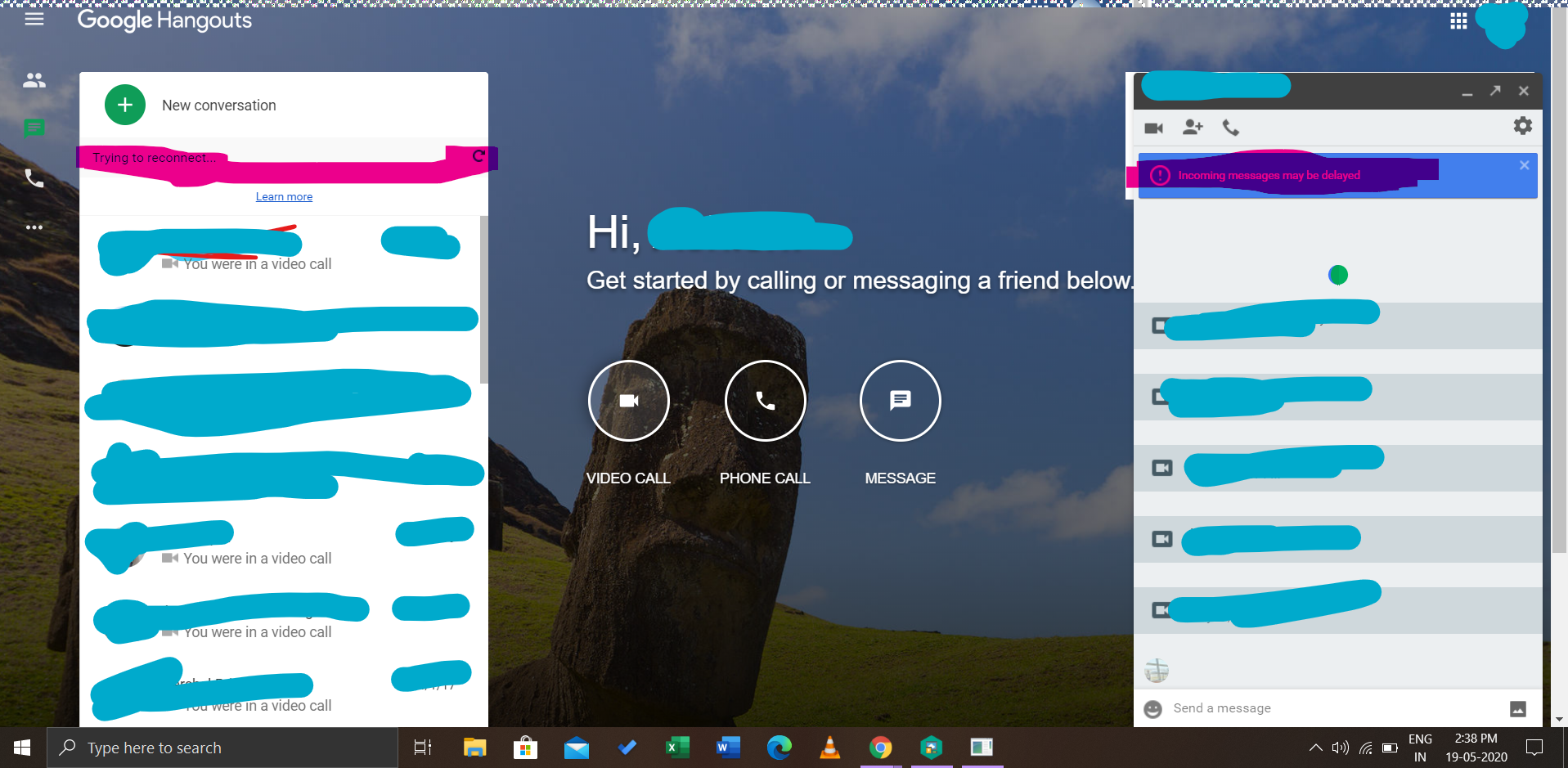Open the Google apps grid
The height and width of the screenshot is (768, 1568).
point(1458,21)
